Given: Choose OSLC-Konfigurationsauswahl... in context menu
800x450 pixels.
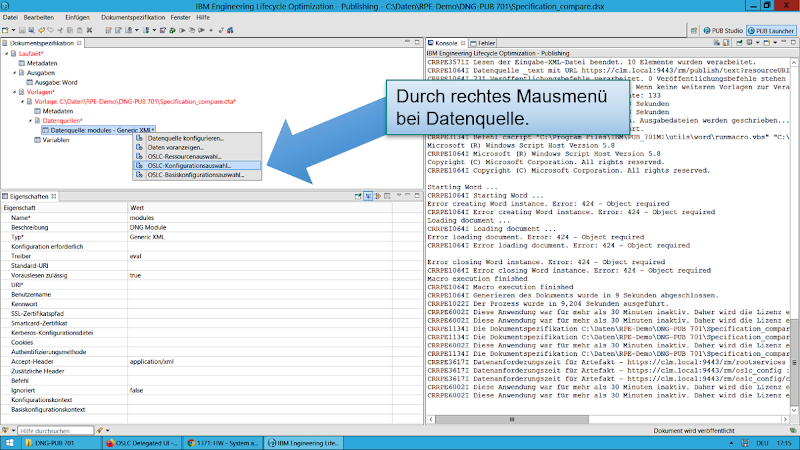Looking at the screenshot, I should (x=198, y=166).
